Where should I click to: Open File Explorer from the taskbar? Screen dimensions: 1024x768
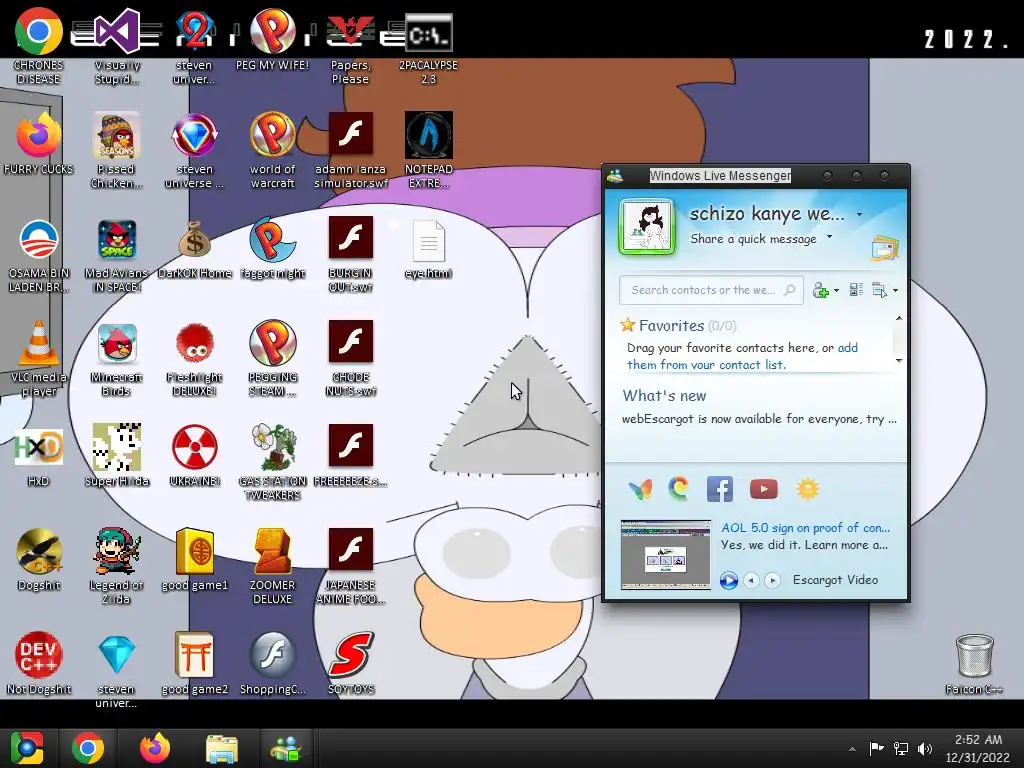tap(222, 748)
